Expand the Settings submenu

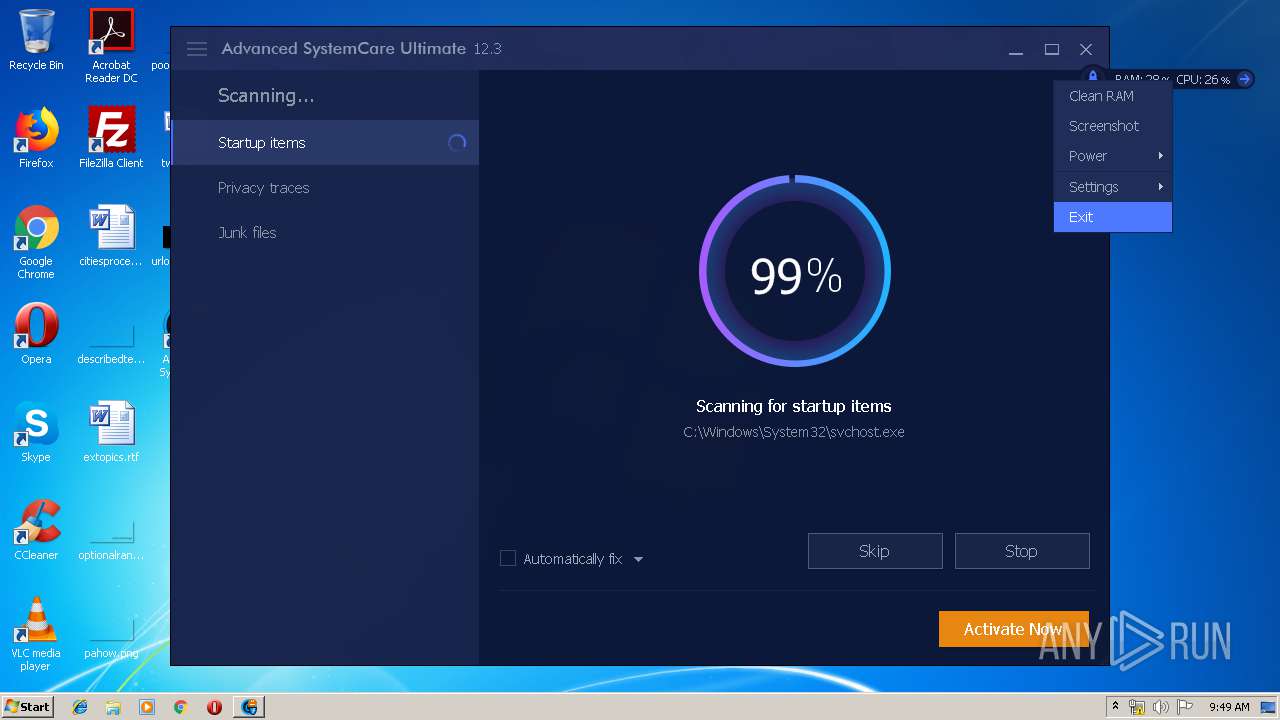(x=1112, y=187)
